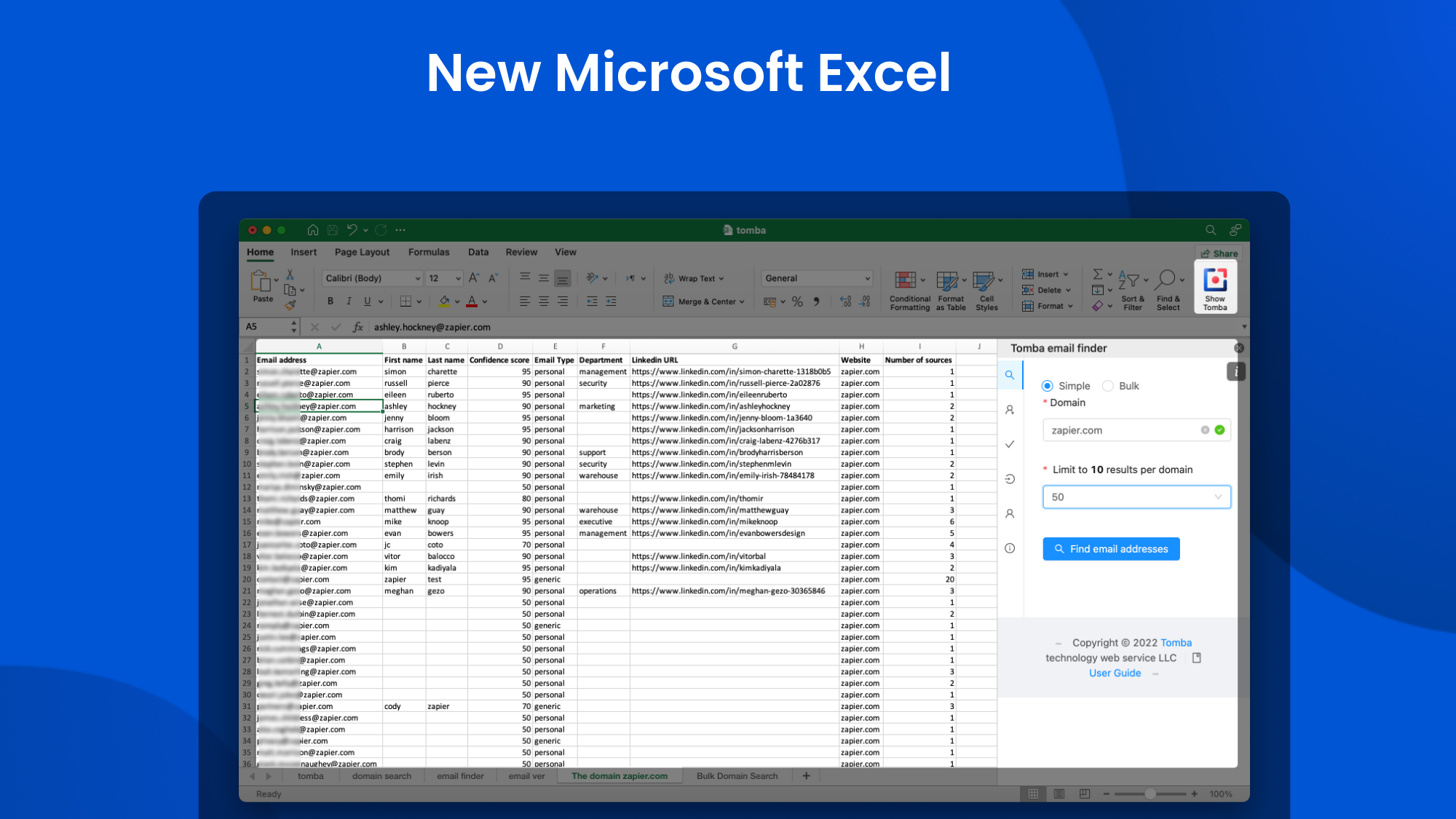Click the zapier.com domain input field
The image size is (1456, 819).
click(x=1136, y=430)
